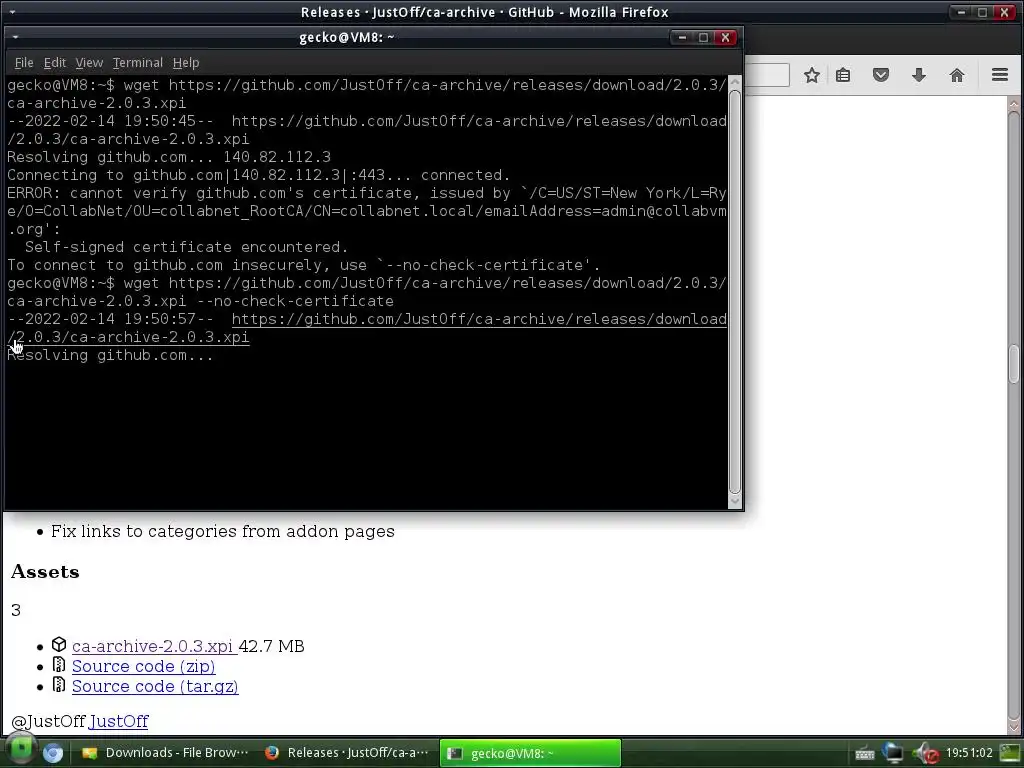Click the Assets heading

click(x=45, y=571)
